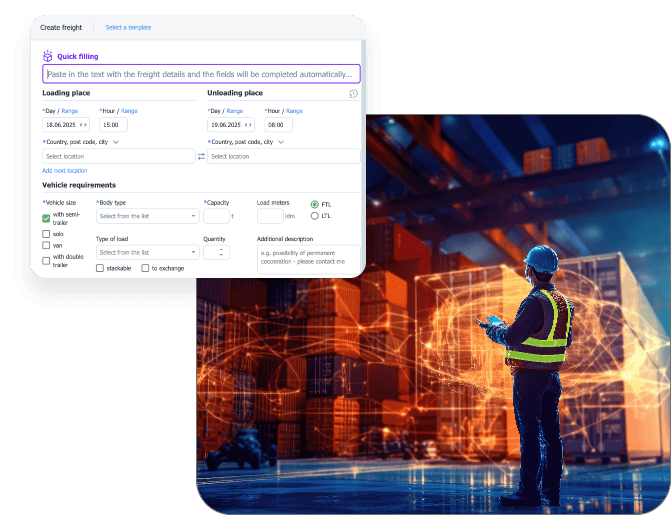Click the Create freight tab
Viewport: 671px width, 515px height.
(x=61, y=28)
